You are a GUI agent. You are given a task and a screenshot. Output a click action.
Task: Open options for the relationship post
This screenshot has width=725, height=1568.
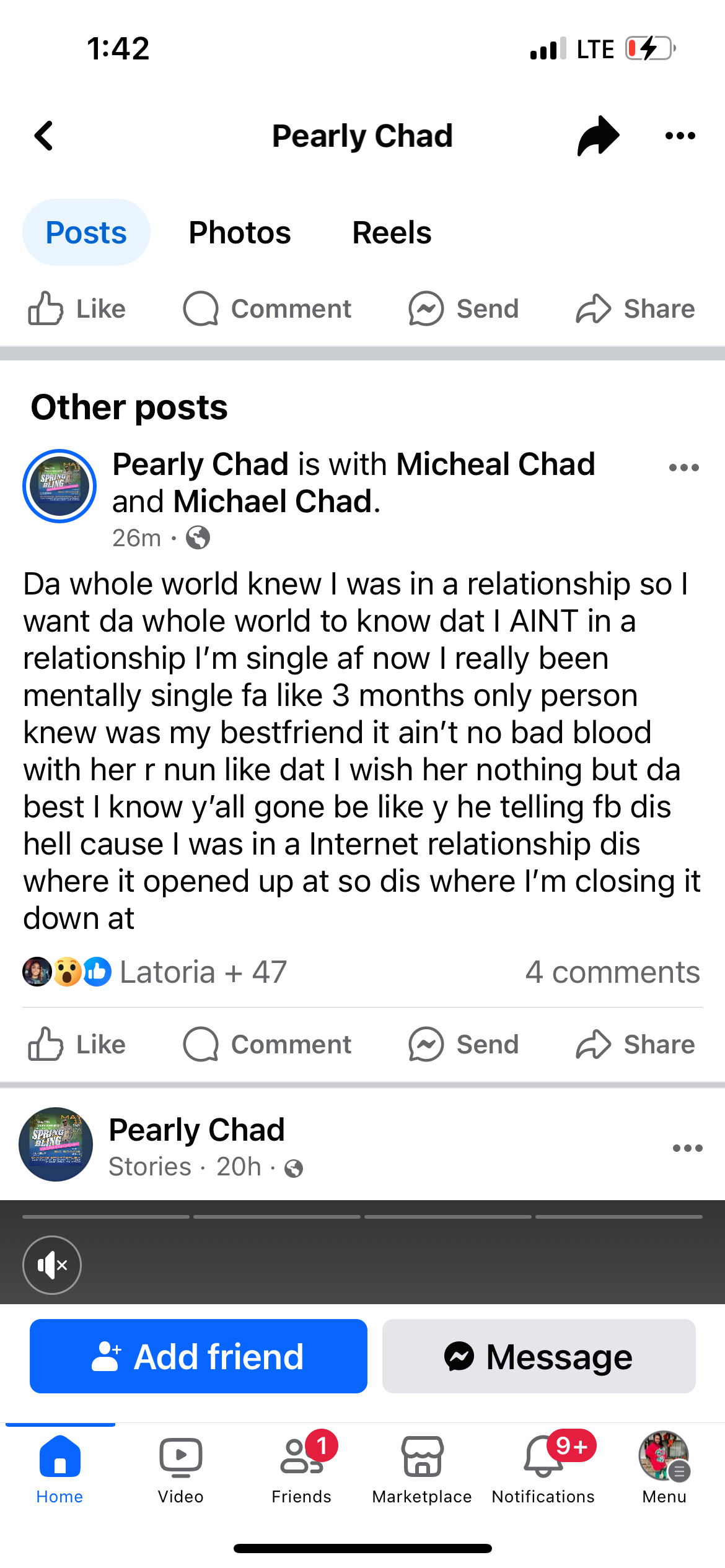pyautogui.click(x=683, y=468)
